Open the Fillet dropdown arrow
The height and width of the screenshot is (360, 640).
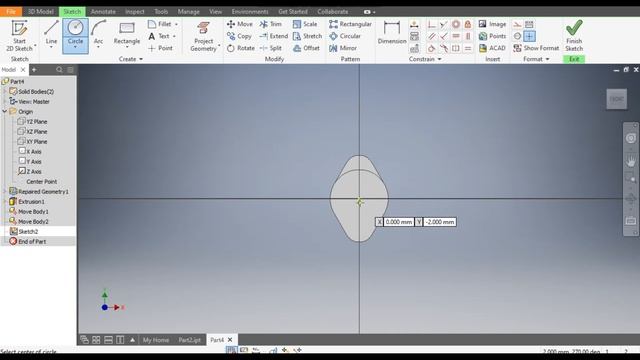[176, 24]
